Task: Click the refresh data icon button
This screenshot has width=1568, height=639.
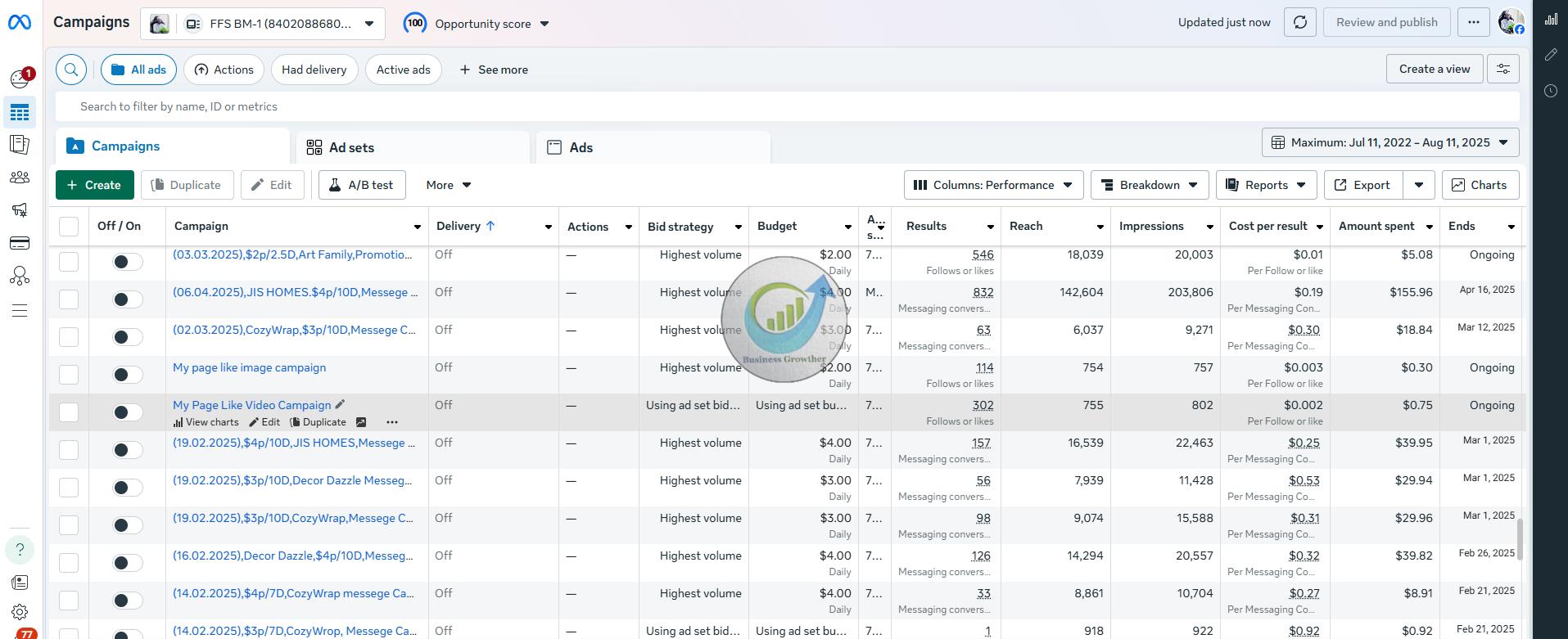Action: [1300, 22]
